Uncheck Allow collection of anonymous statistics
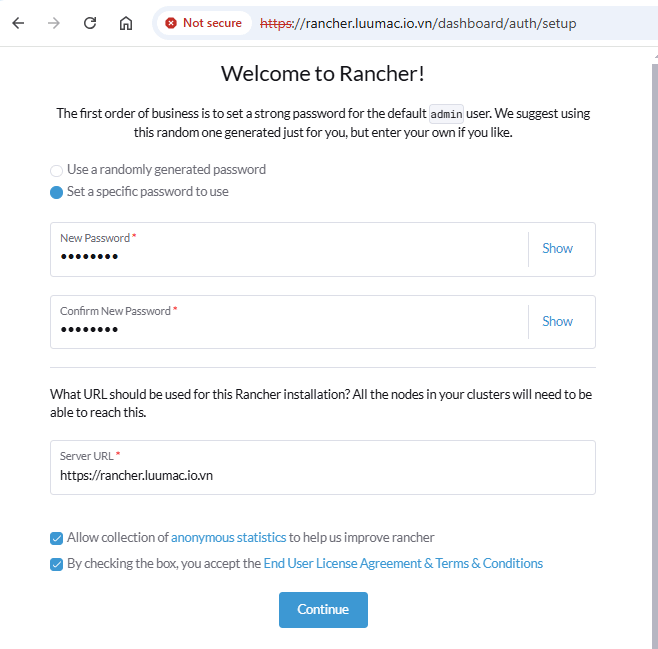Viewport: 658px width, 649px height. coord(56,538)
